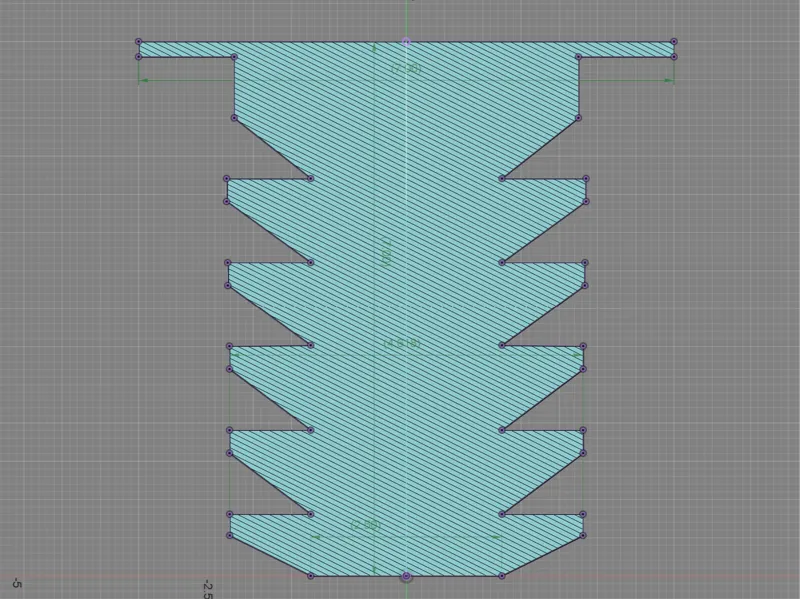Select left endpoint of the bottom base line
The width and height of the screenshot is (800, 599).
(311, 576)
